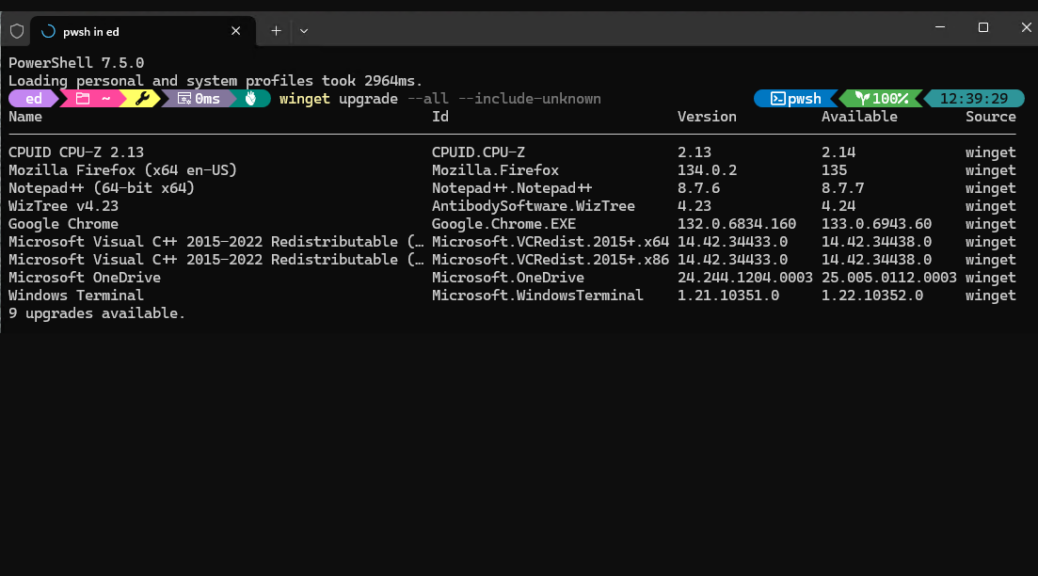Click the "Microsoft.WindowsTerminal" package id
Screen dimensions: 1038x576
[538, 295]
